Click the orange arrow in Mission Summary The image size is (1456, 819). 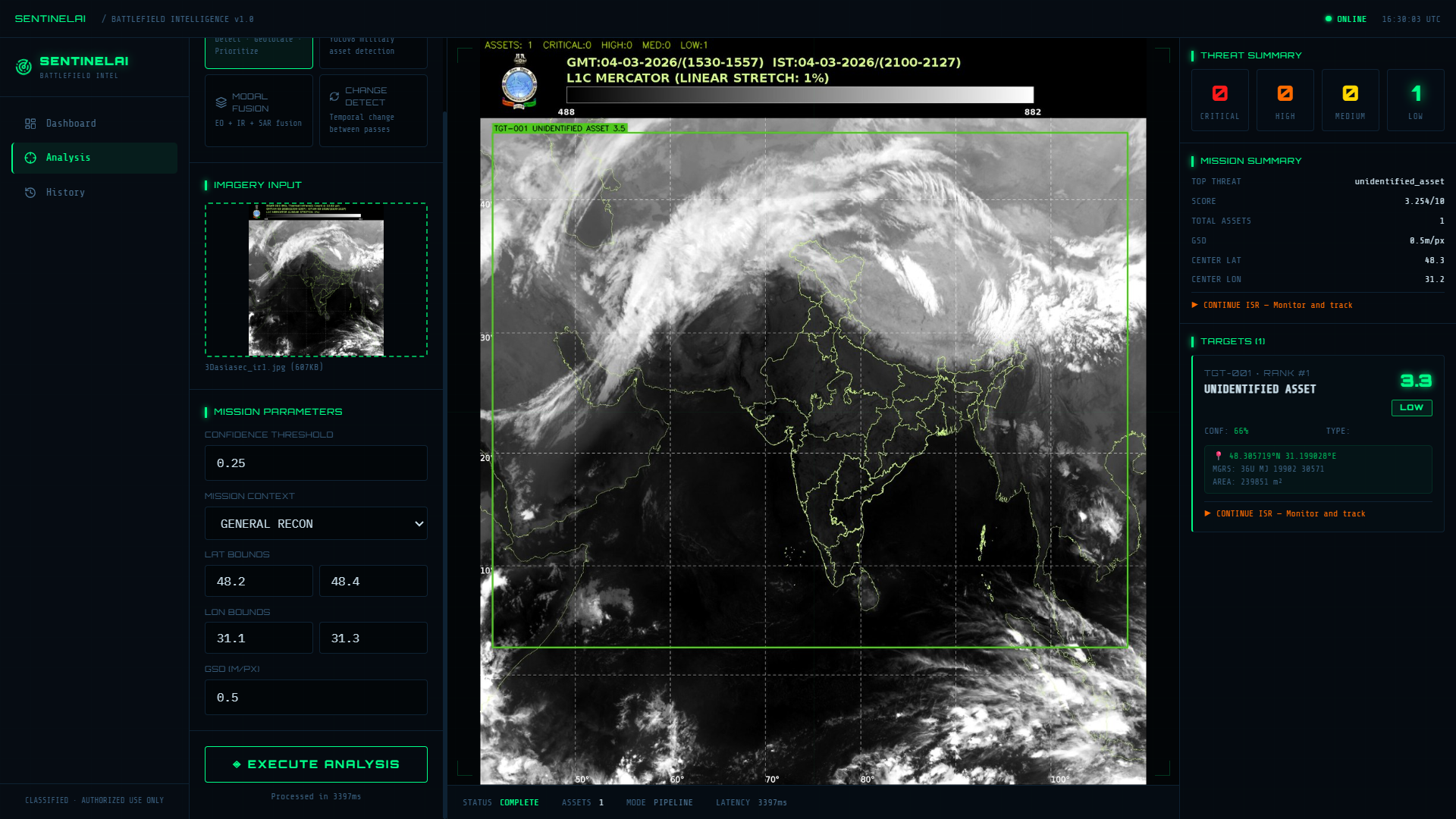tap(1195, 305)
